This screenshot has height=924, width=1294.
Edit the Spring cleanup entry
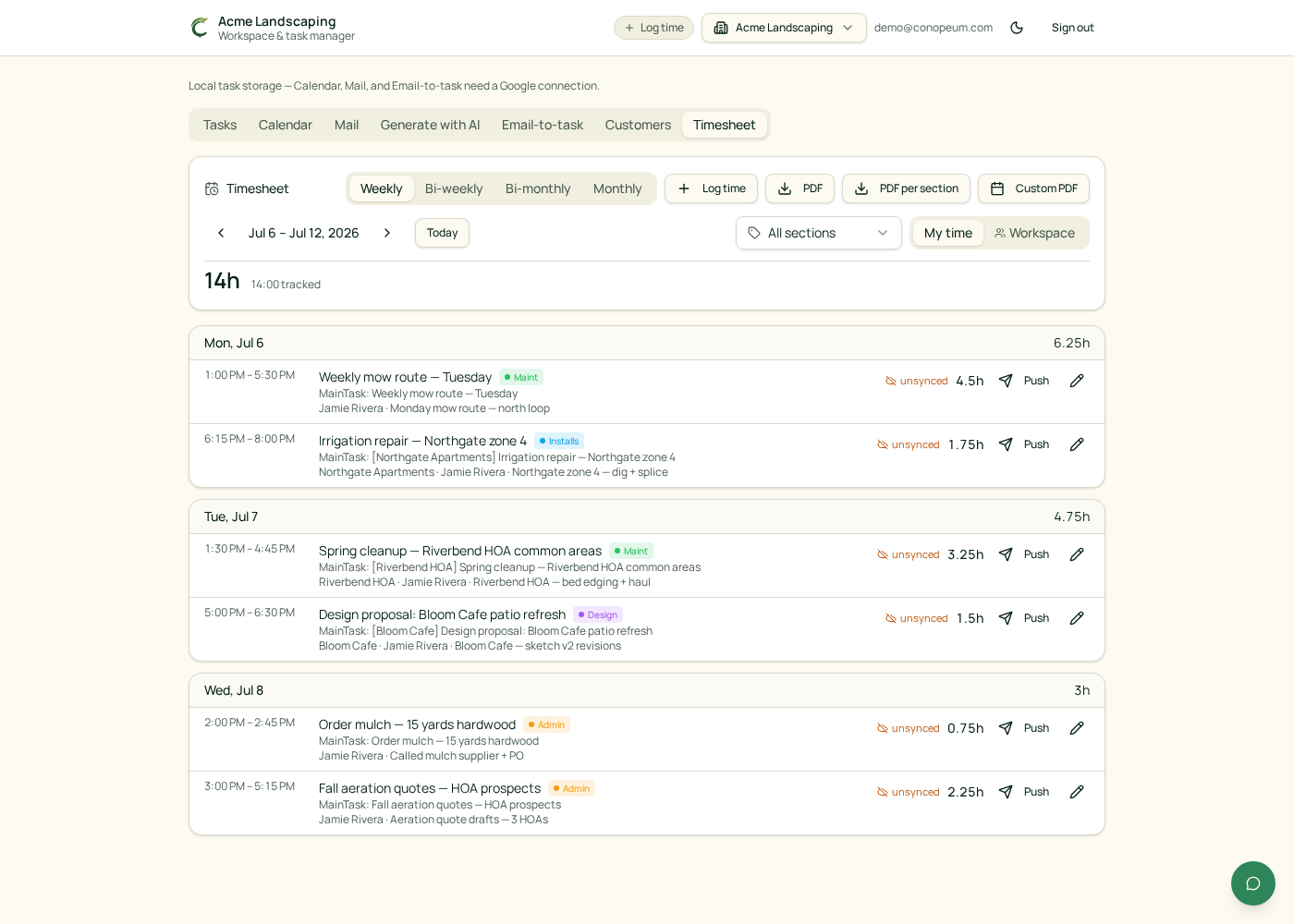[x=1077, y=554]
